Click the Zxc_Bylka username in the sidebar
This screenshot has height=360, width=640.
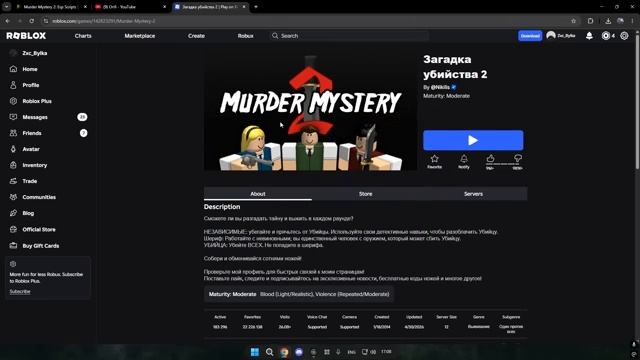coord(35,53)
